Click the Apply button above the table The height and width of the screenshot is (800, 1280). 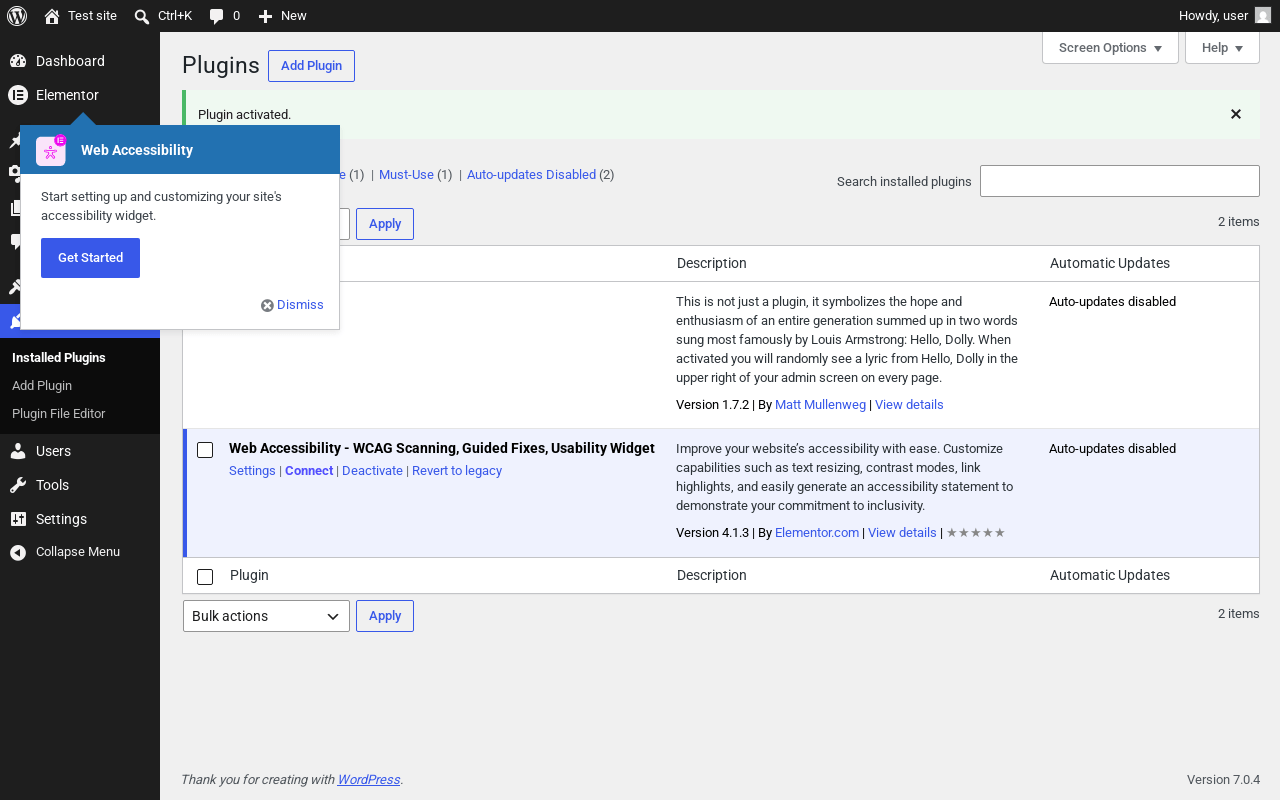tap(385, 224)
